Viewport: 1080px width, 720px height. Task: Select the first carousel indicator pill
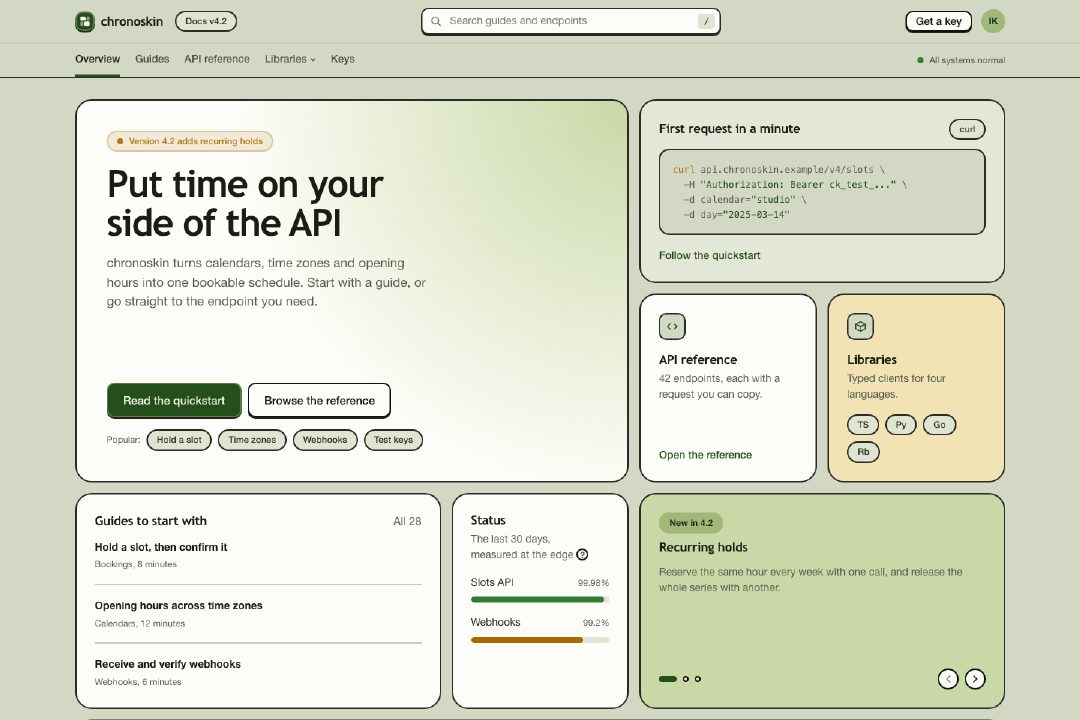point(667,679)
